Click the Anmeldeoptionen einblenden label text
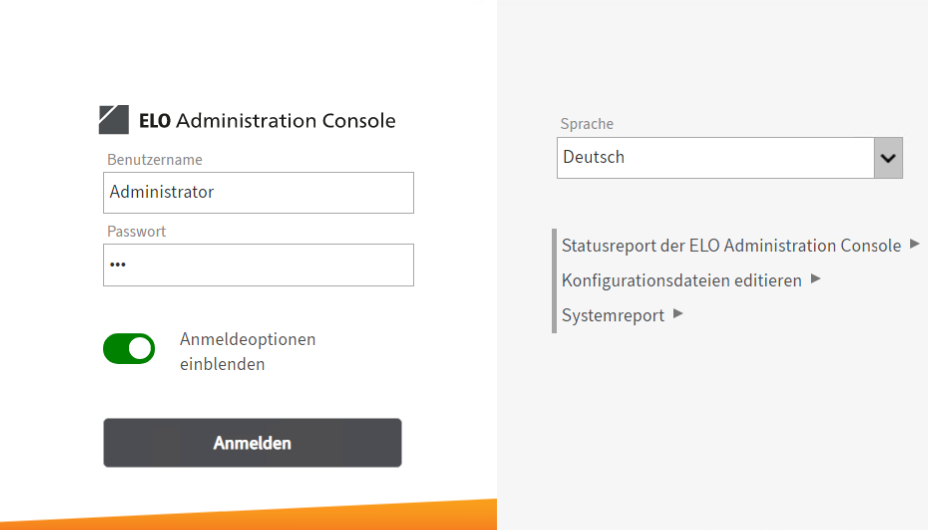 coord(247,351)
